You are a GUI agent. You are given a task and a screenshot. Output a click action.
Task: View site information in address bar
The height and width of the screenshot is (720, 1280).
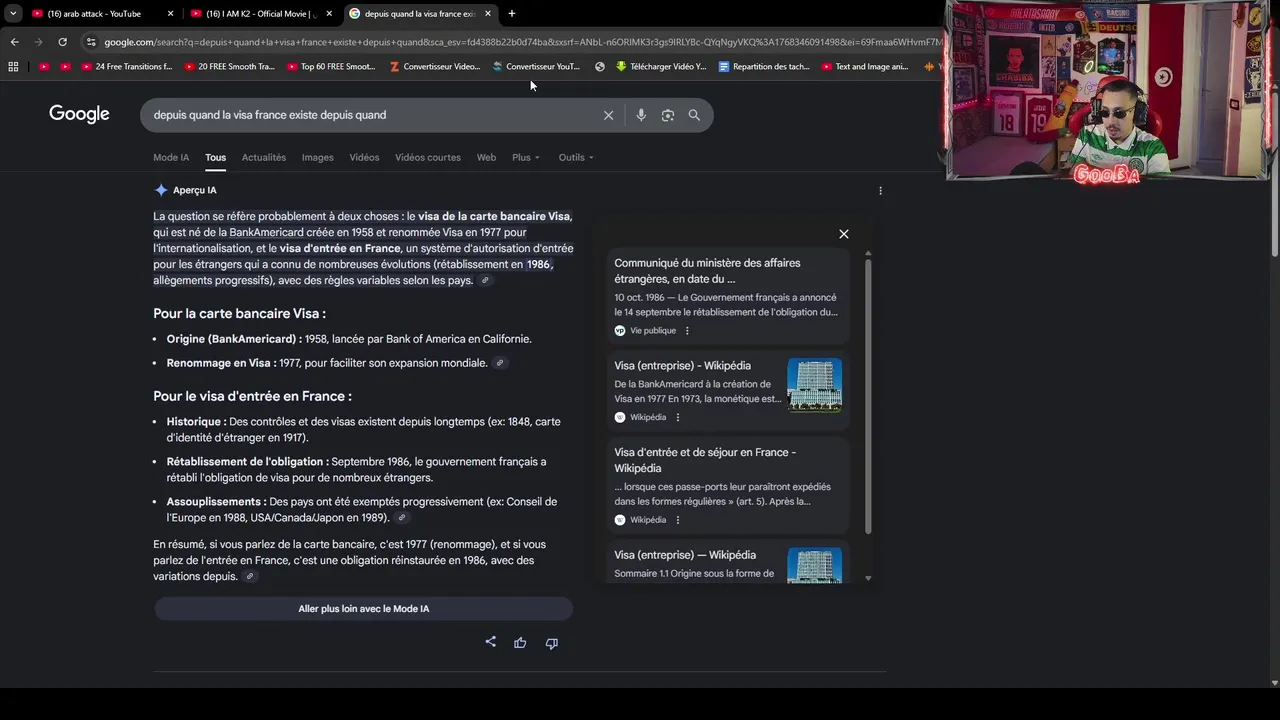tap(91, 42)
